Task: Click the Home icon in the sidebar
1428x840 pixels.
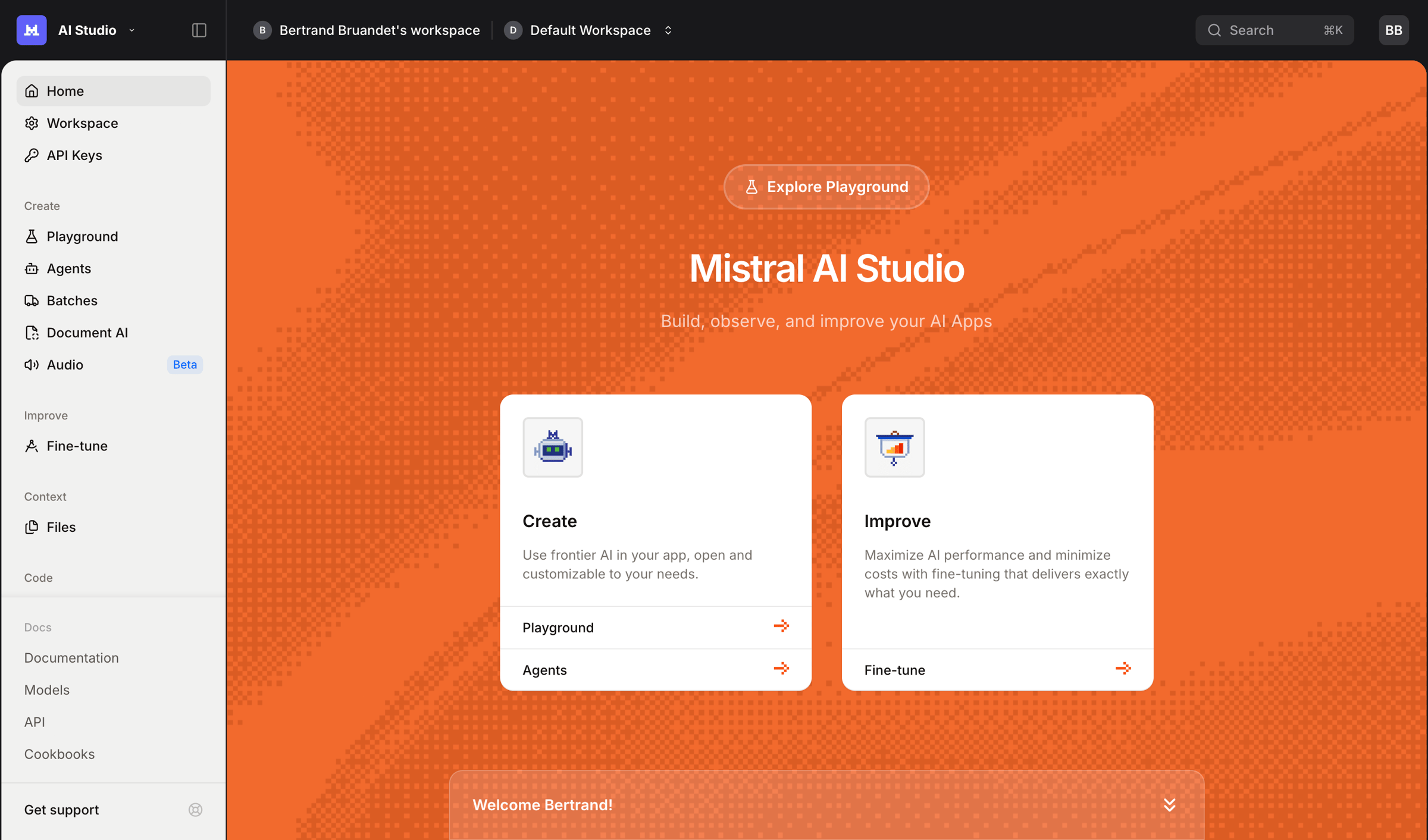Action: 32,91
